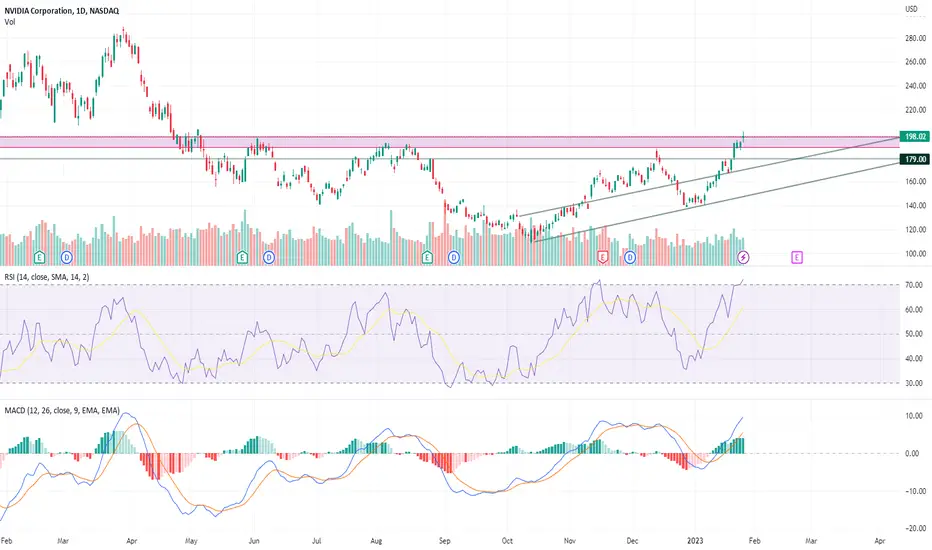Click the 2023 label on the time axis
Image resolution: width=932 pixels, height=550 pixels.
click(695, 541)
